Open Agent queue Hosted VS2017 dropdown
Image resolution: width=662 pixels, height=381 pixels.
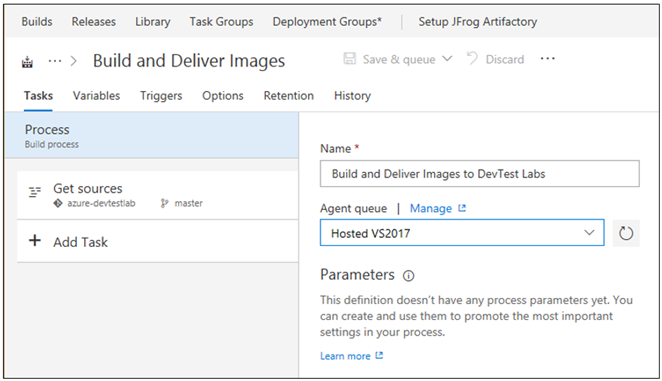click(x=462, y=233)
